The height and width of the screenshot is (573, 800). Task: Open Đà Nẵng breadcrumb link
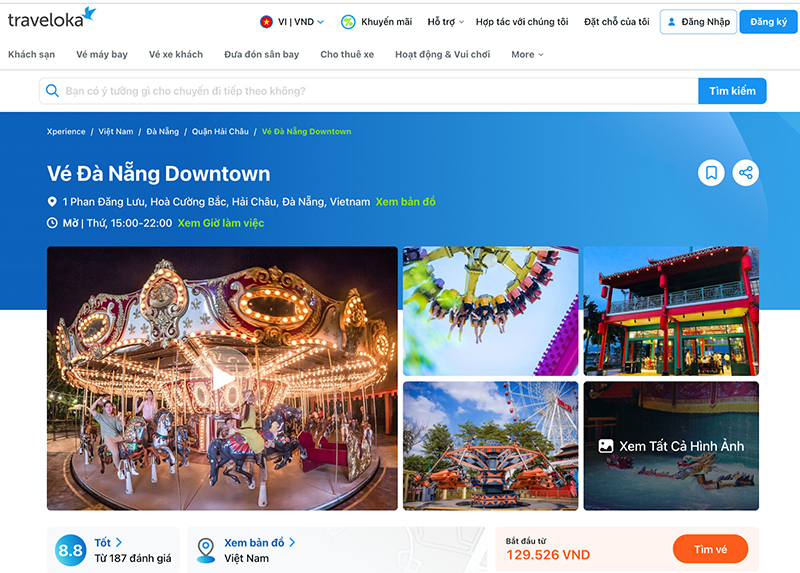[x=163, y=132]
